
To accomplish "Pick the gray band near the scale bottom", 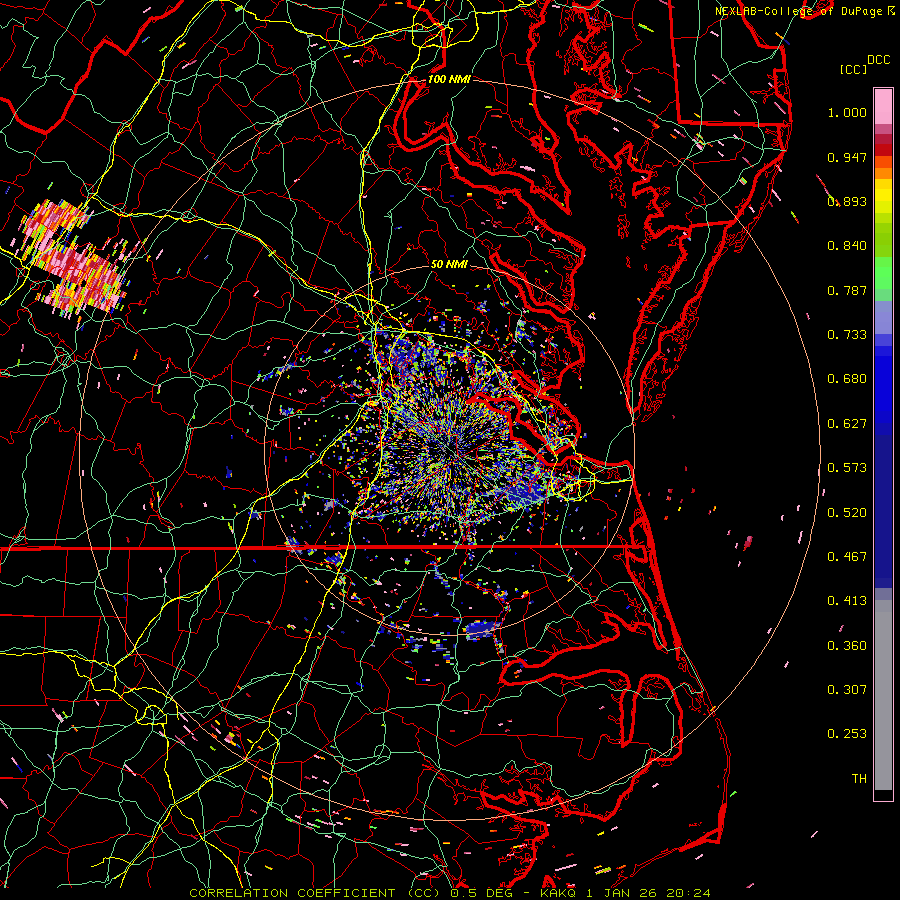I will [x=883, y=695].
